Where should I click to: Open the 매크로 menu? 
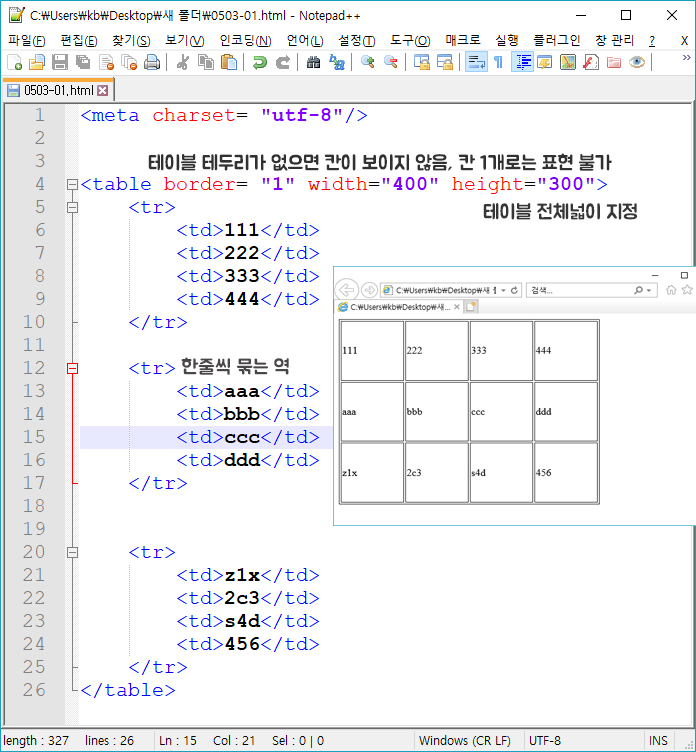462,40
